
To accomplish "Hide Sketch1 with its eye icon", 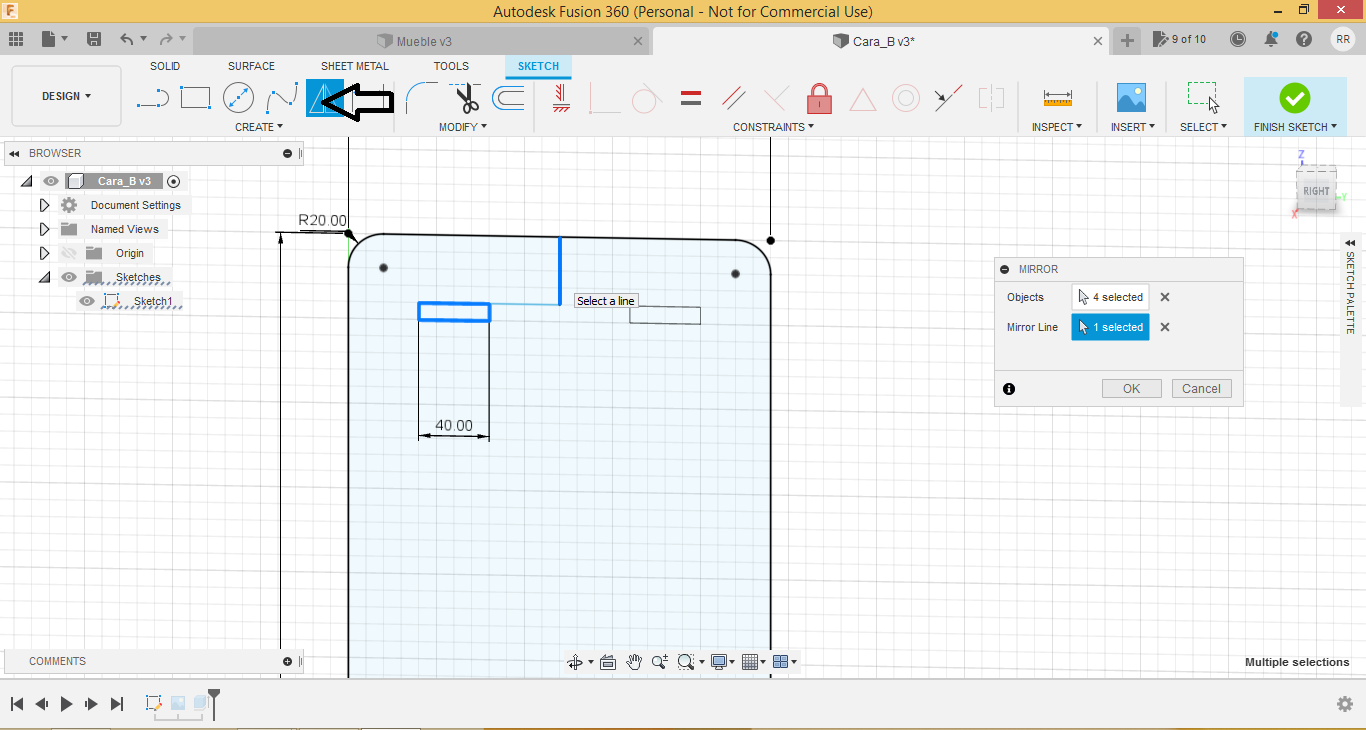I will point(87,301).
